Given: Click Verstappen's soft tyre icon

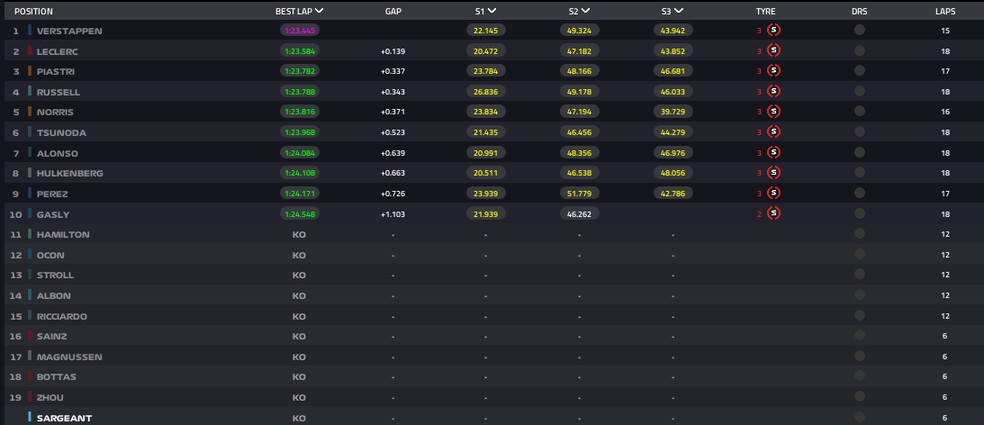Looking at the screenshot, I should [773, 31].
